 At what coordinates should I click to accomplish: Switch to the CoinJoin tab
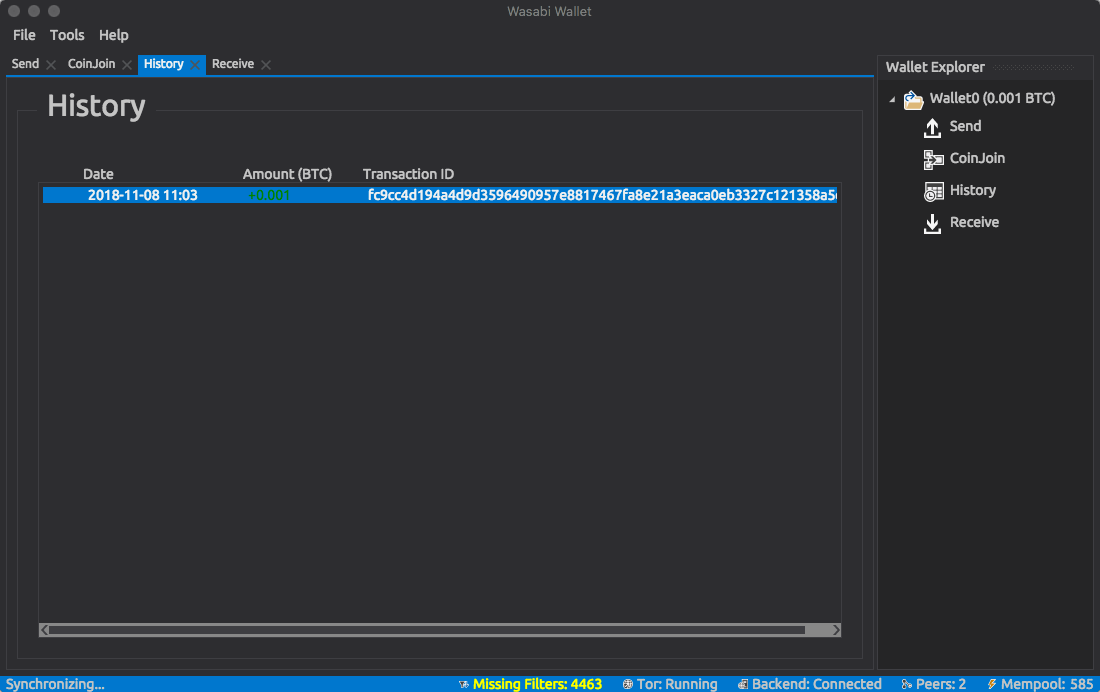(x=91, y=64)
